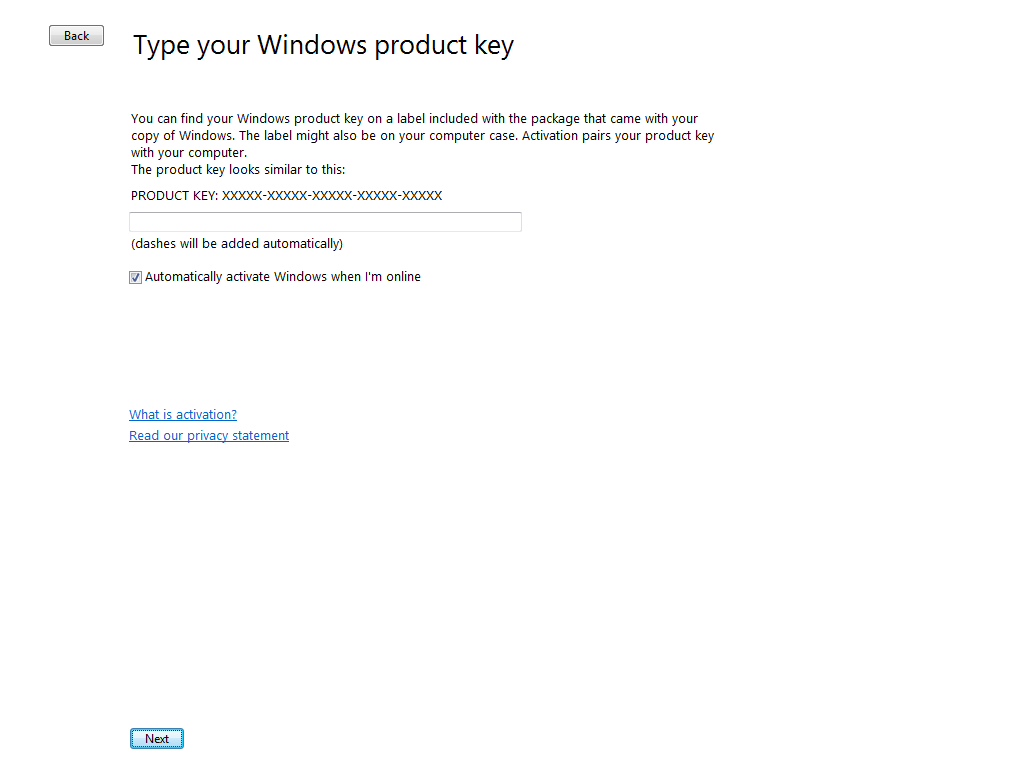Click the line starting 'You can find your Windows'
The image size is (1024, 768).
pos(414,119)
